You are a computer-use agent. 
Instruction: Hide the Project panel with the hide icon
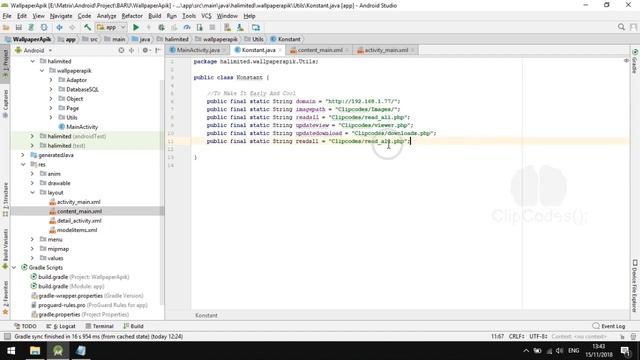[158, 50]
